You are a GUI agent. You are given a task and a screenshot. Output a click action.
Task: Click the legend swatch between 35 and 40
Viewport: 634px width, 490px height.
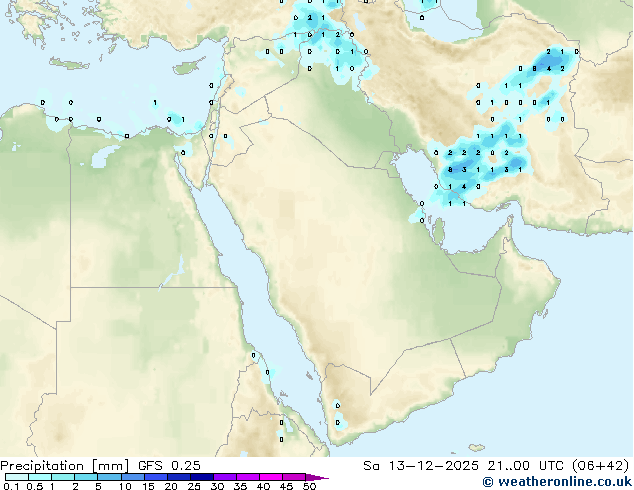coord(247,477)
